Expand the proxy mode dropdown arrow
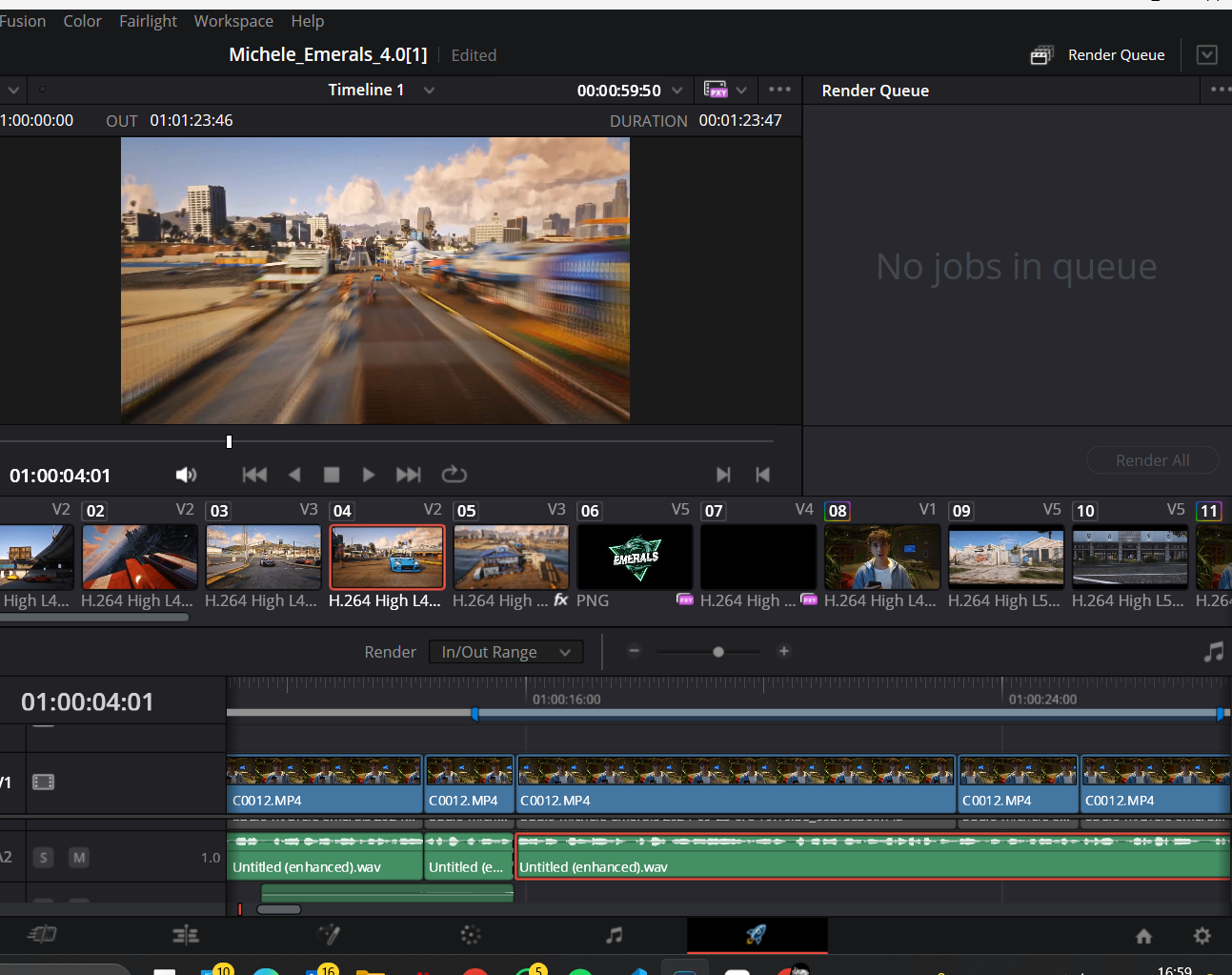 (741, 91)
